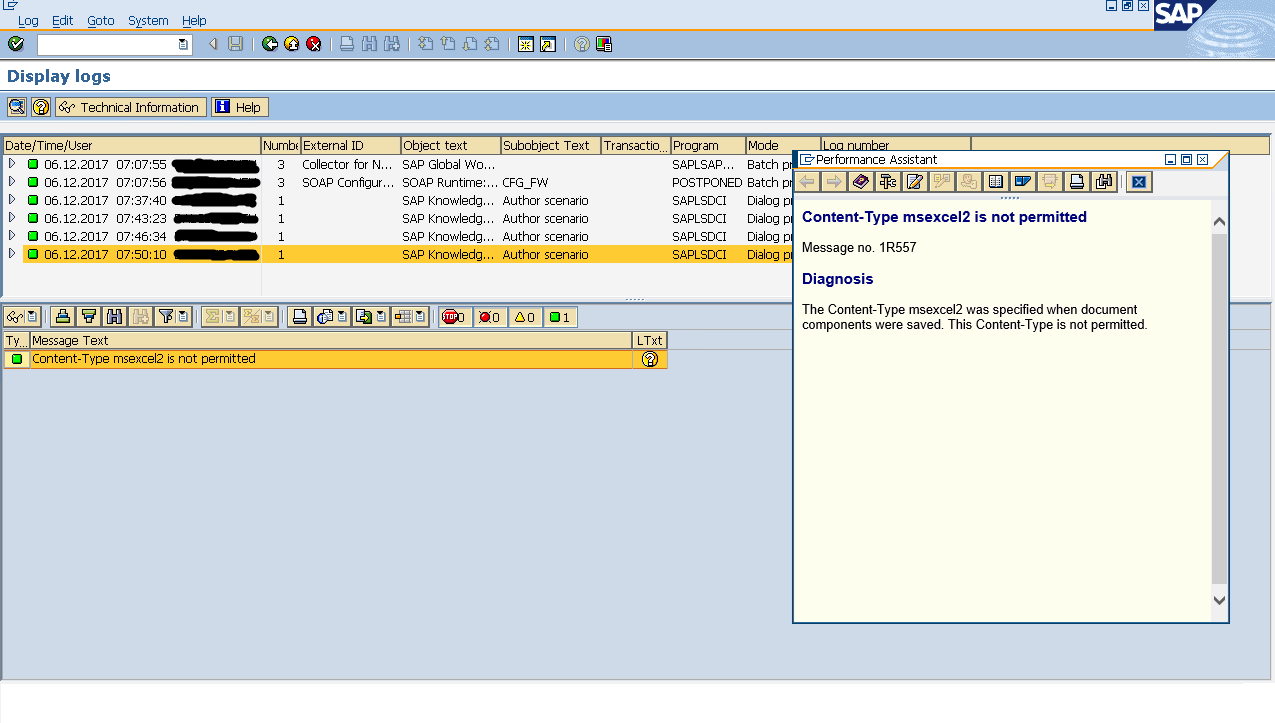Image resolution: width=1275 pixels, height=723 pixels.
Task: Open the Edit menu
Action: [62, 20]
